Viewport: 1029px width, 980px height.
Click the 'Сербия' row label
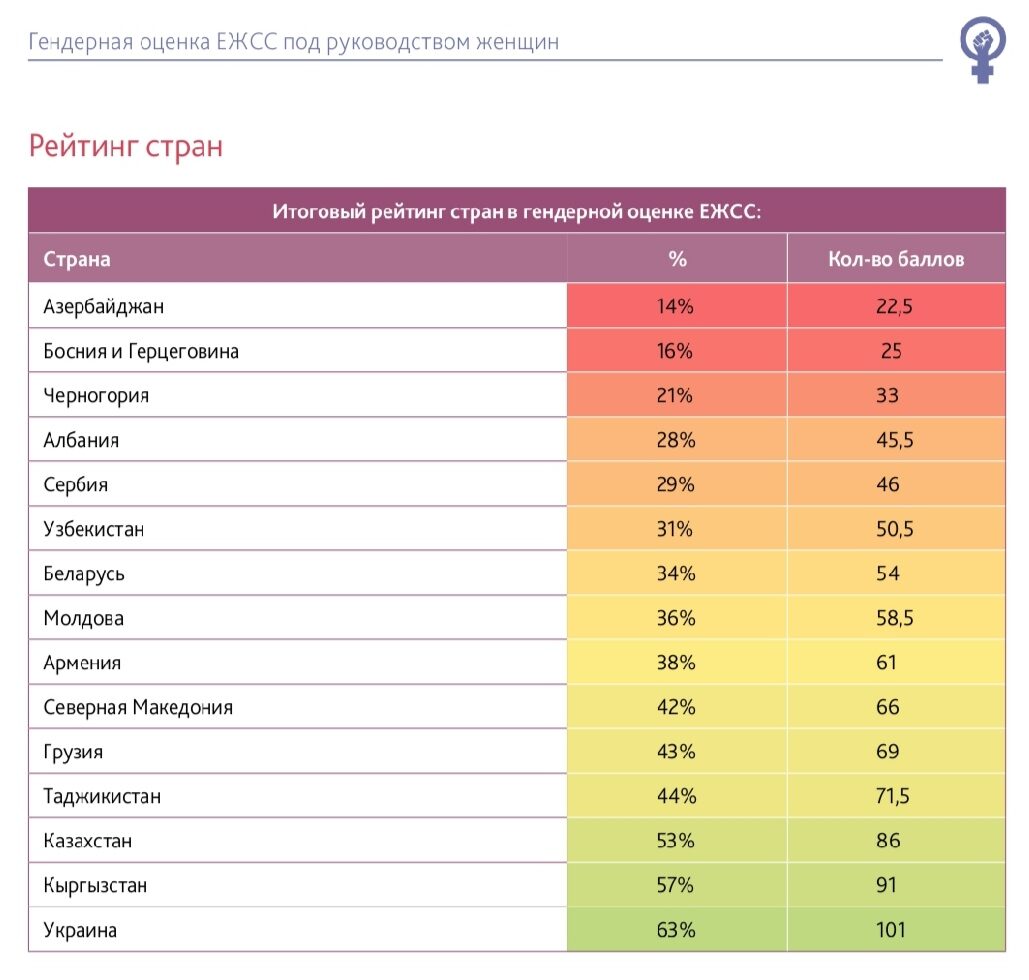tap(76, 485)
